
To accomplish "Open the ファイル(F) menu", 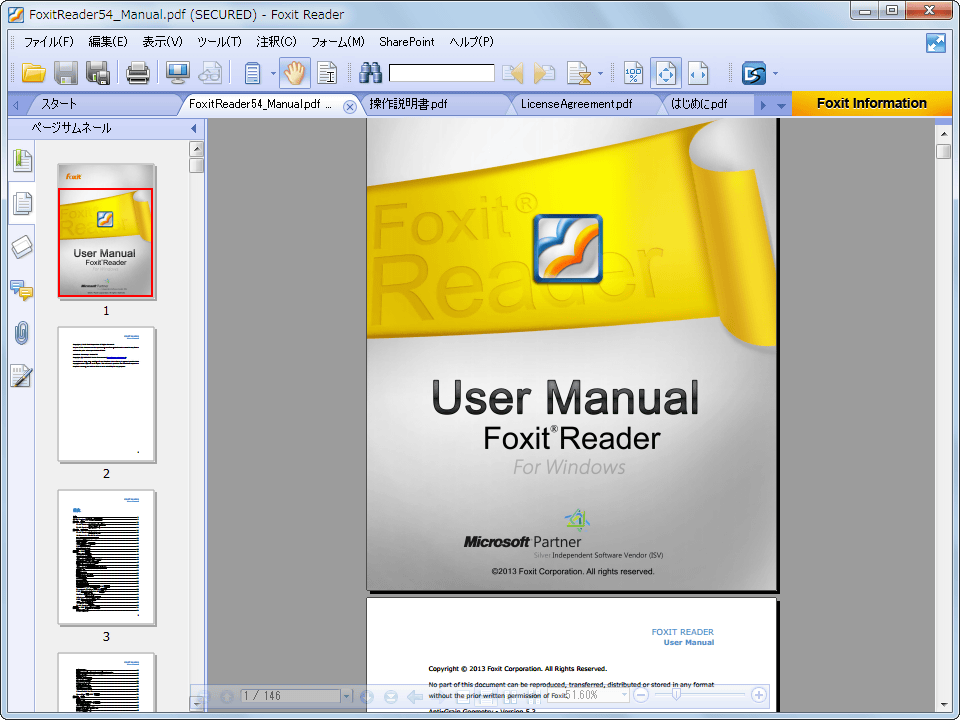I will (x=48, y=42).
